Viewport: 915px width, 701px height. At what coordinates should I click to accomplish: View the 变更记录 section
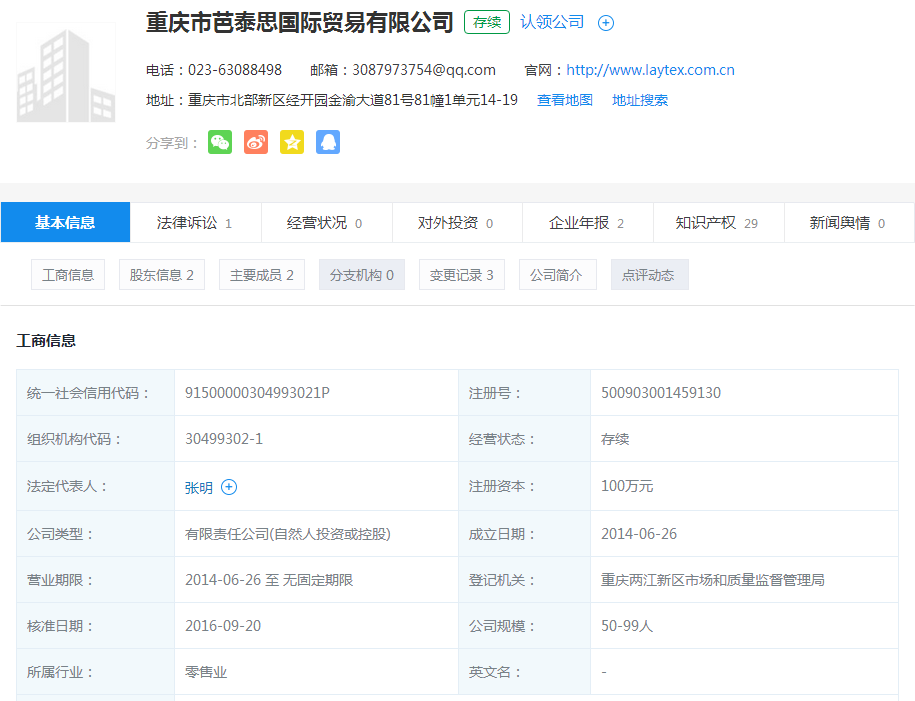click(x=461, y=274)
